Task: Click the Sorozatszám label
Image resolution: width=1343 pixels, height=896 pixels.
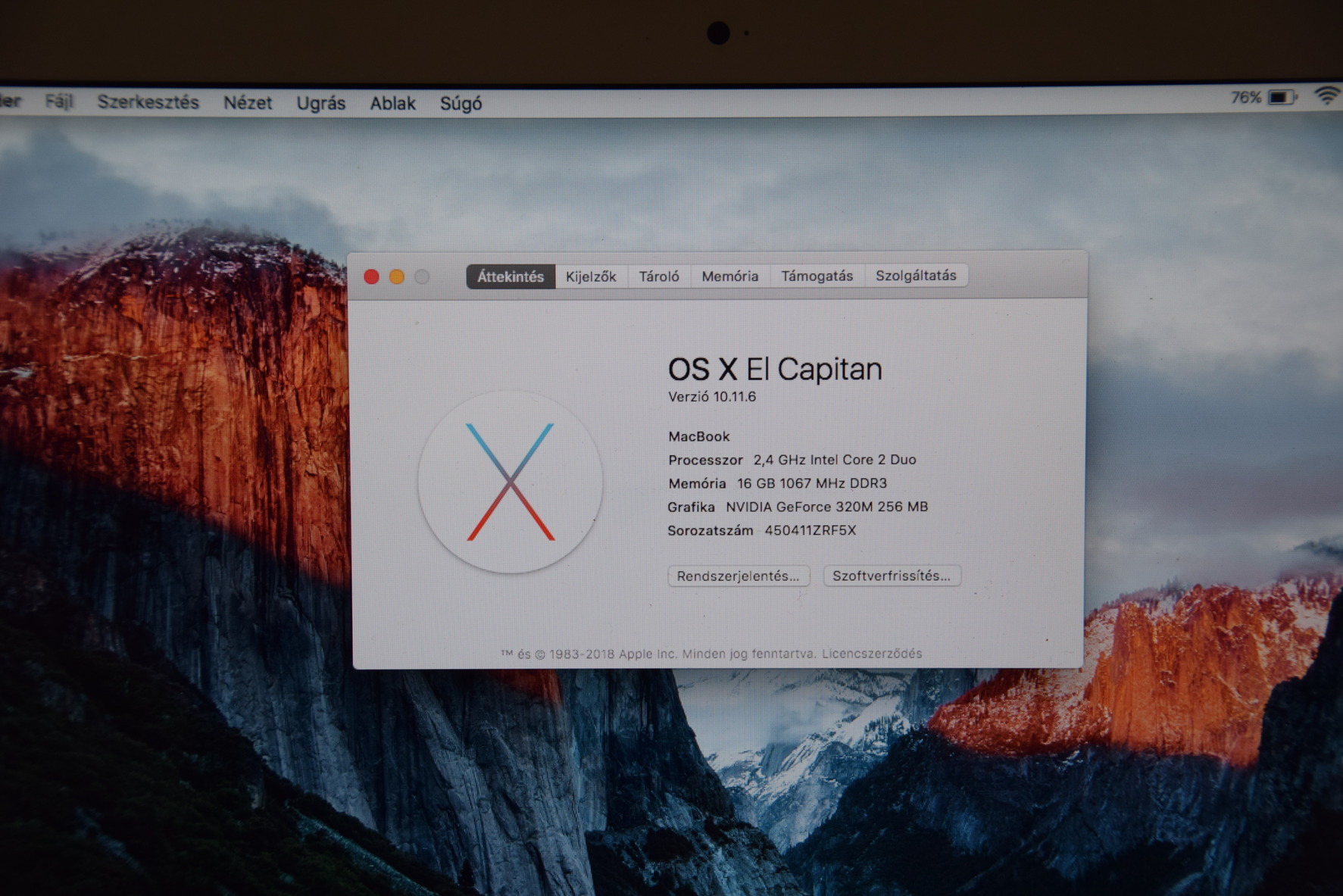Action: coord(711,530)
